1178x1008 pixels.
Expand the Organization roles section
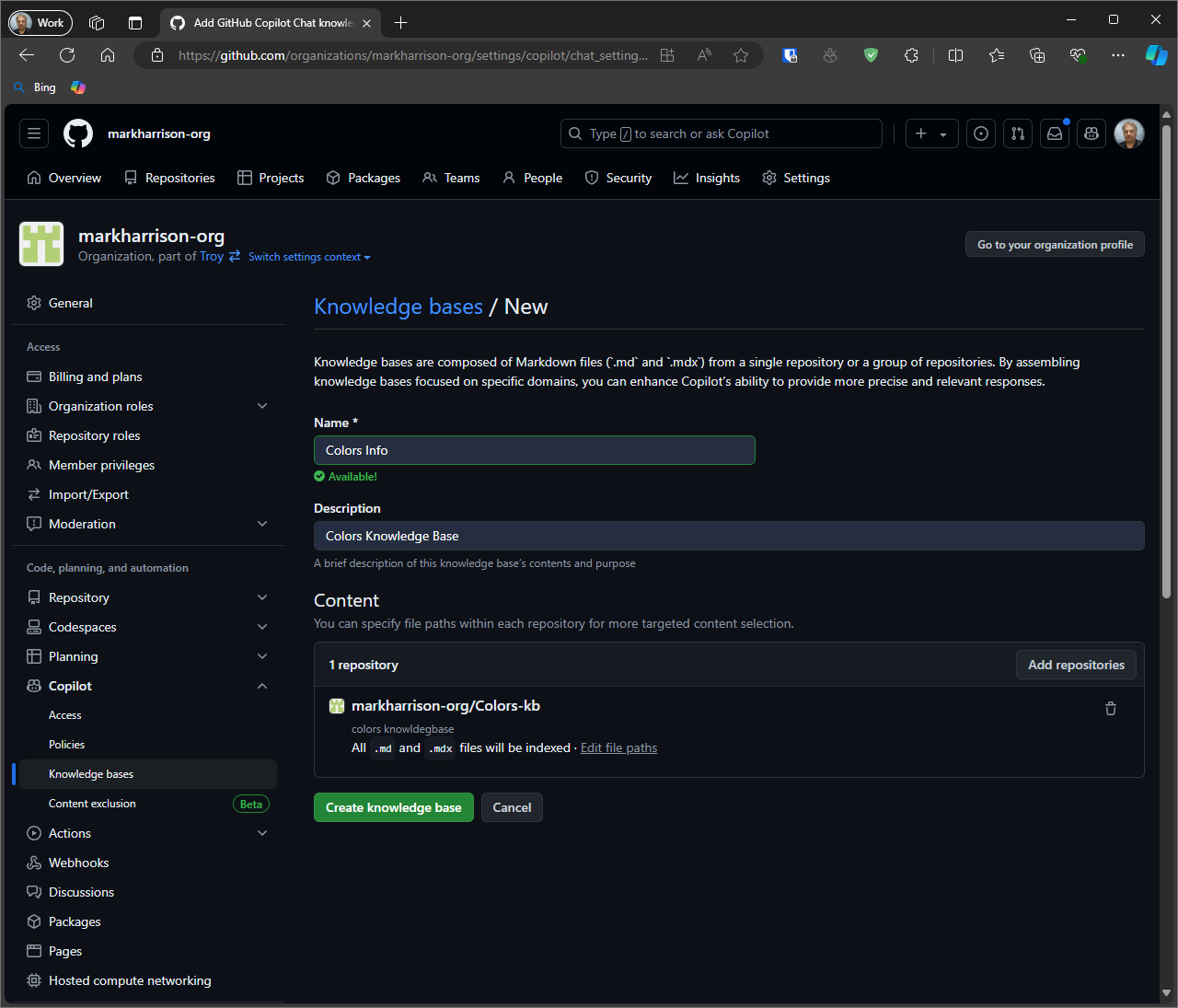click(262, 406)
